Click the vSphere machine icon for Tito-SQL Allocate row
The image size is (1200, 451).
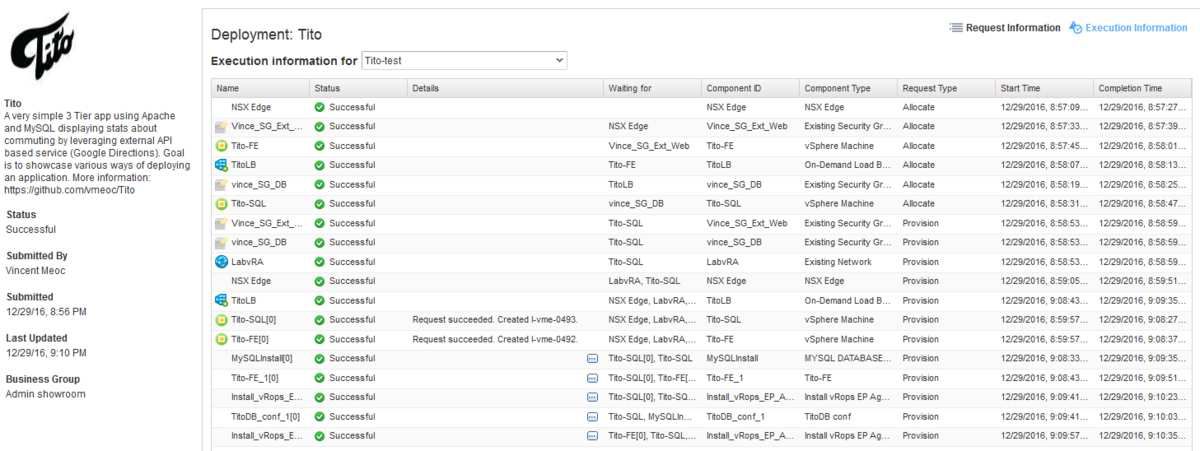221,204
